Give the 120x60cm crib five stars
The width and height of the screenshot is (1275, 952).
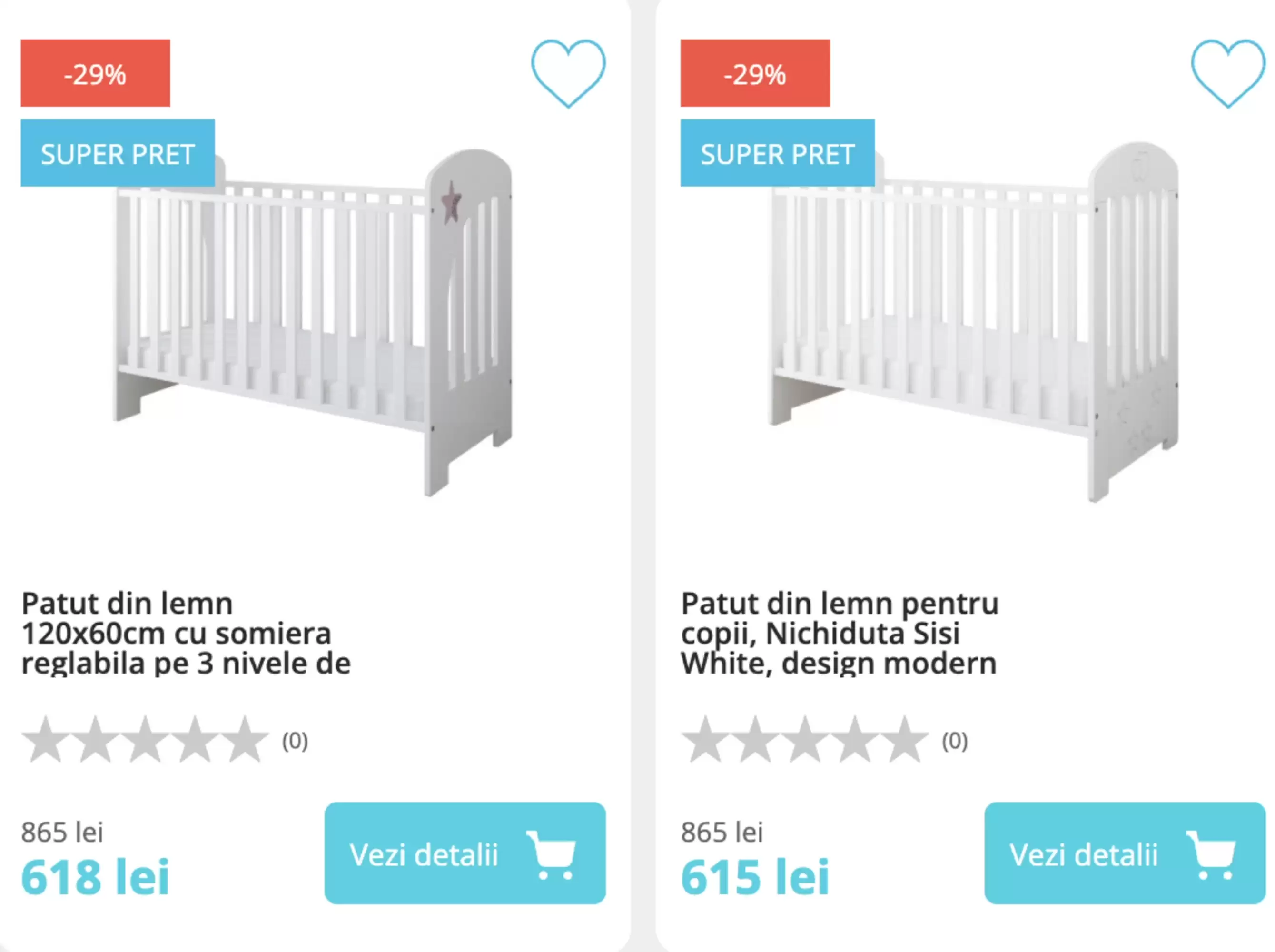click(246, 740)
